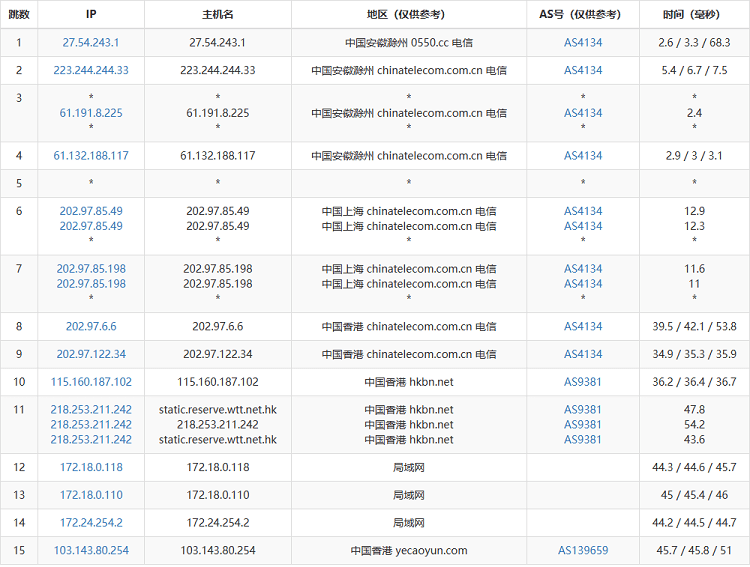Open AS4134 link in hop 4 row
This screenshot has height=567, width=750.
click(583, 156)
